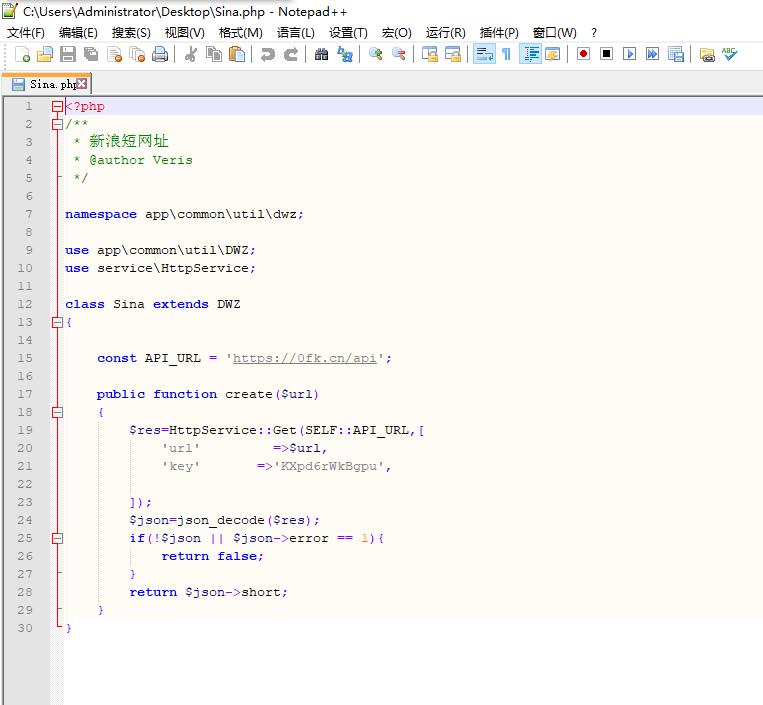
Task: Toggle word wrap in the toolbar
Action: click(484, 54)
